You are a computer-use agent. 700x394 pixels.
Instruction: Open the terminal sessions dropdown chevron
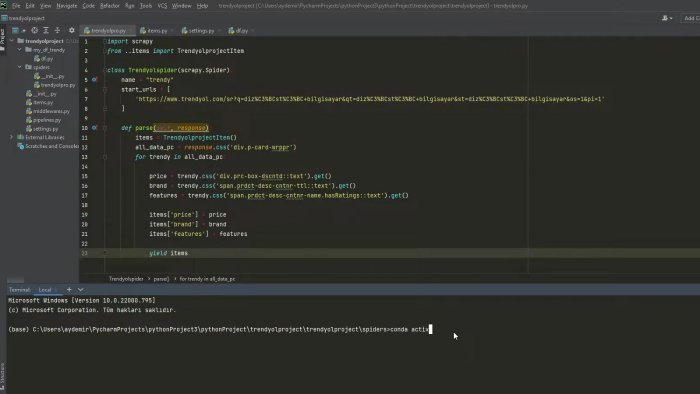pos(80,290)
